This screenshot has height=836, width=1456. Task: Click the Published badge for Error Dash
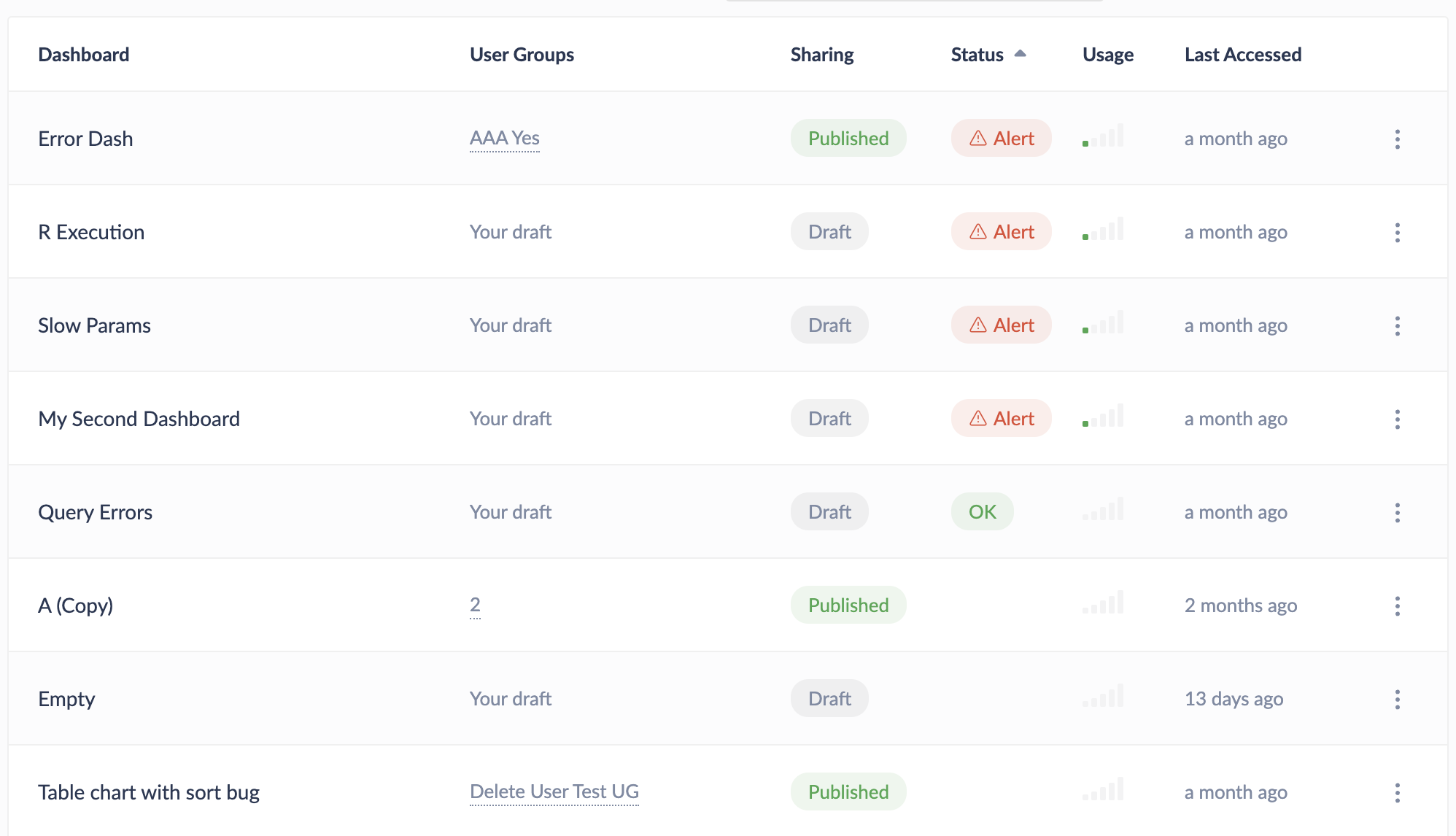848,138
